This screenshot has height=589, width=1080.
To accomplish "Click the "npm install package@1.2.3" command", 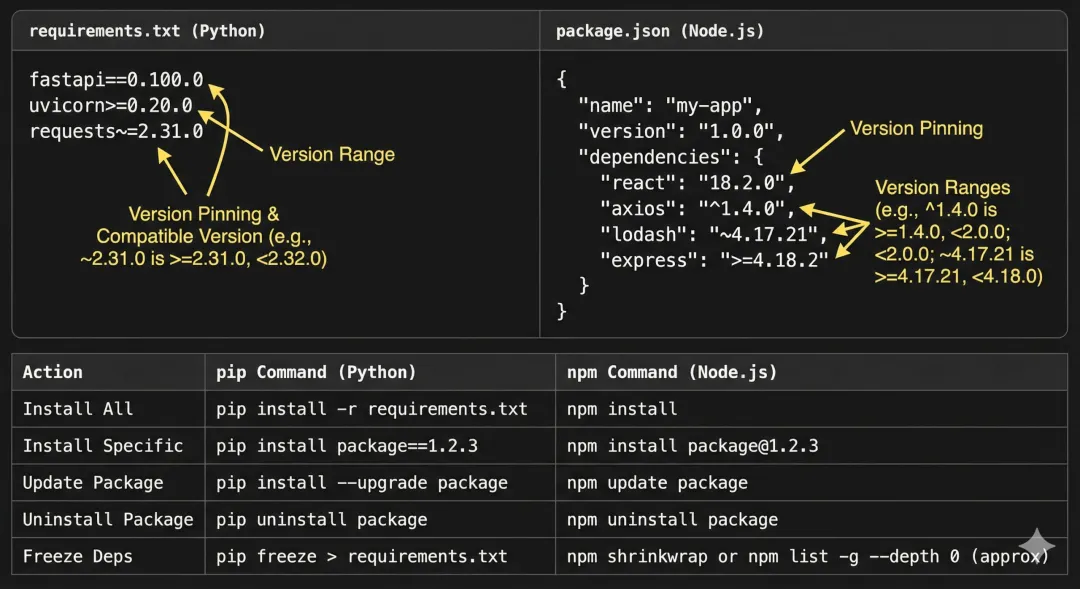I will pyautogui.click(x=692, y=446).
